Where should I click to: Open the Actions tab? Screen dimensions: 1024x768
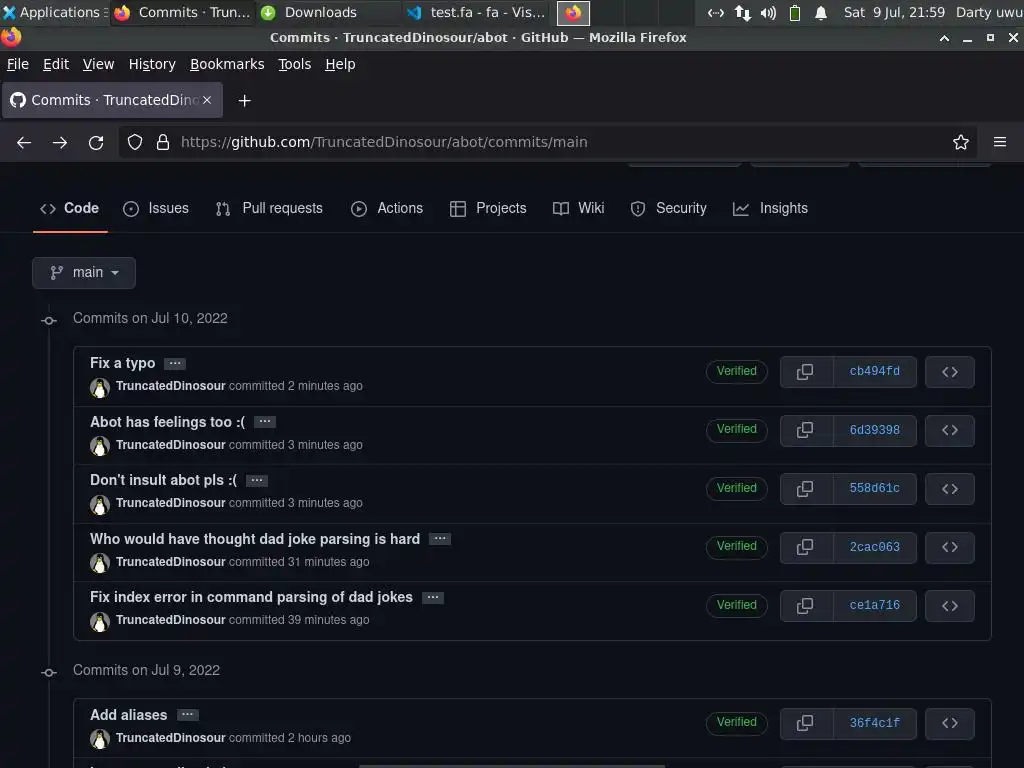387,208
